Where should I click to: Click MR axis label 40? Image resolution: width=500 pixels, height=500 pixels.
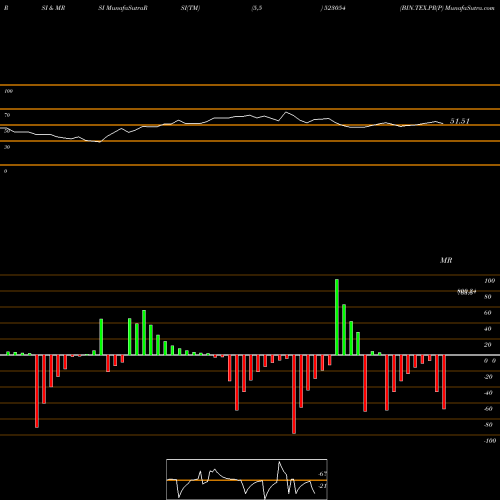tap(488, 329)
